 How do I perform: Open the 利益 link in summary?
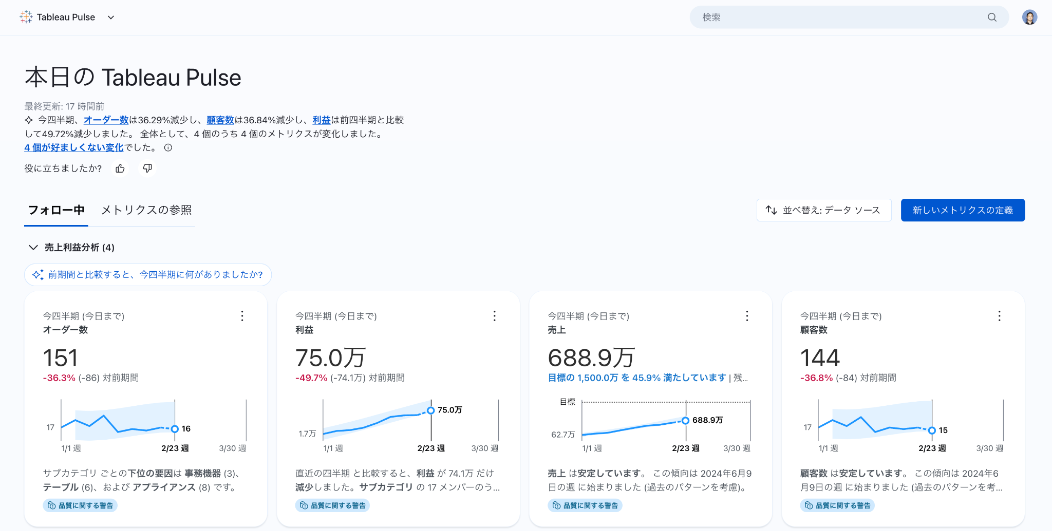coord(321,120)
